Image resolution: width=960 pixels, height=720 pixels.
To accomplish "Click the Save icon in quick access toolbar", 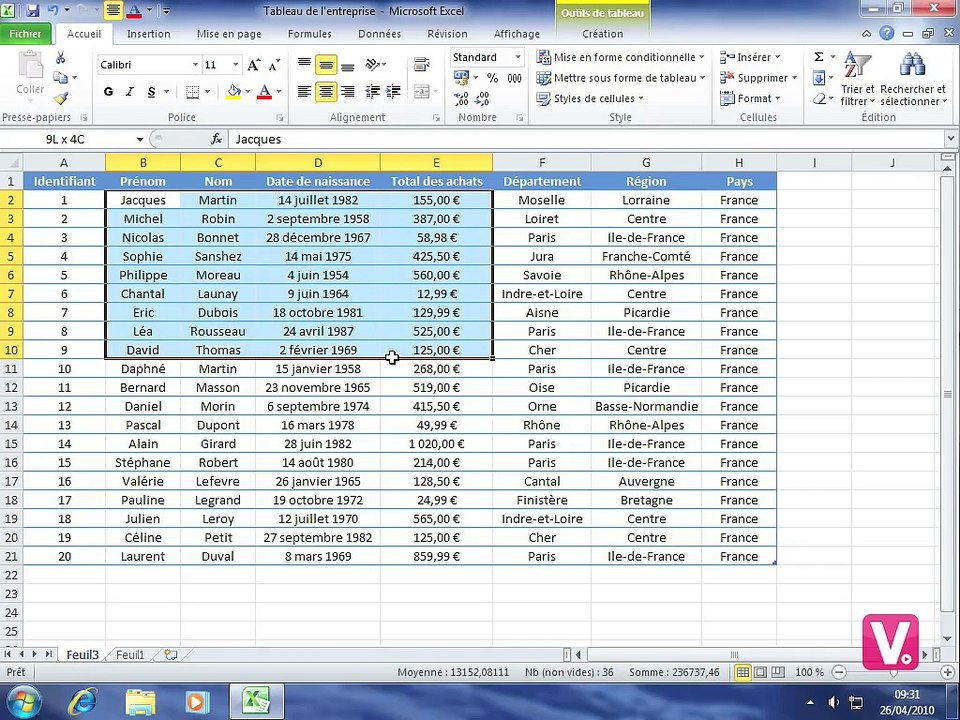I will [32, 10].
